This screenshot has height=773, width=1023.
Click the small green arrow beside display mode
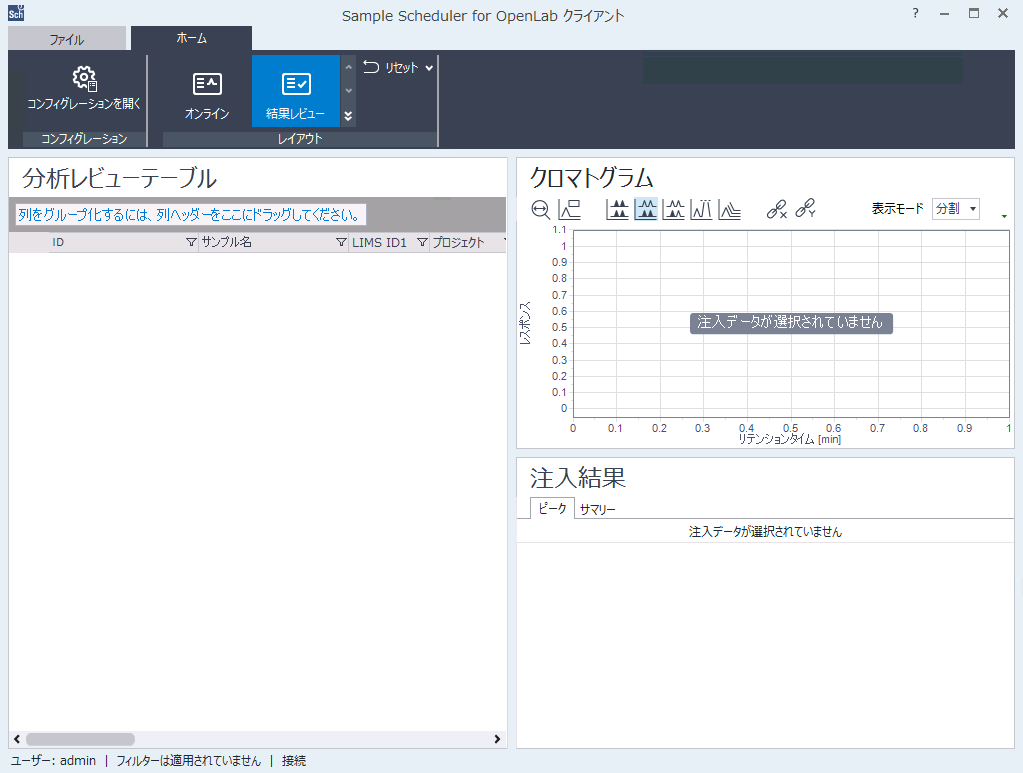tap(1004, 216)
